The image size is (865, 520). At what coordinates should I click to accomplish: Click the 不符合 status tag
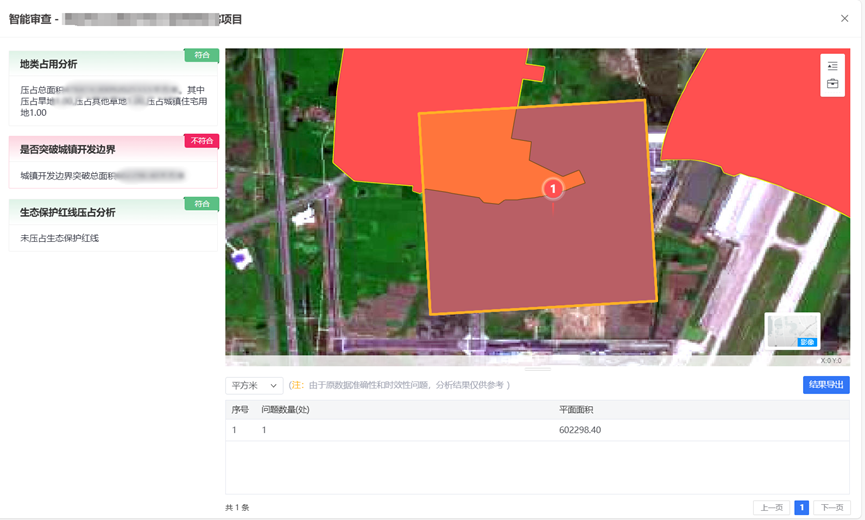click(201, 141)
